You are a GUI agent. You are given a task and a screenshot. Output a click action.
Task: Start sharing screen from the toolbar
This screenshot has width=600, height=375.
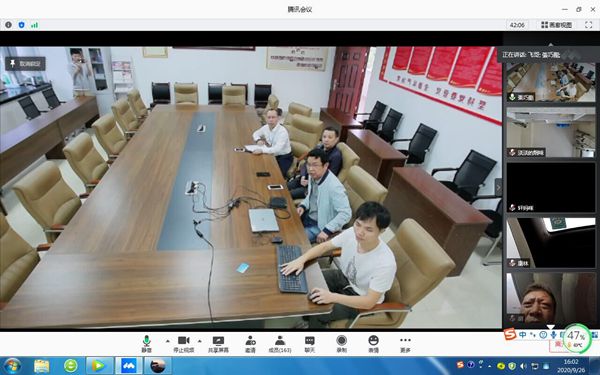[x=218, y=344]
